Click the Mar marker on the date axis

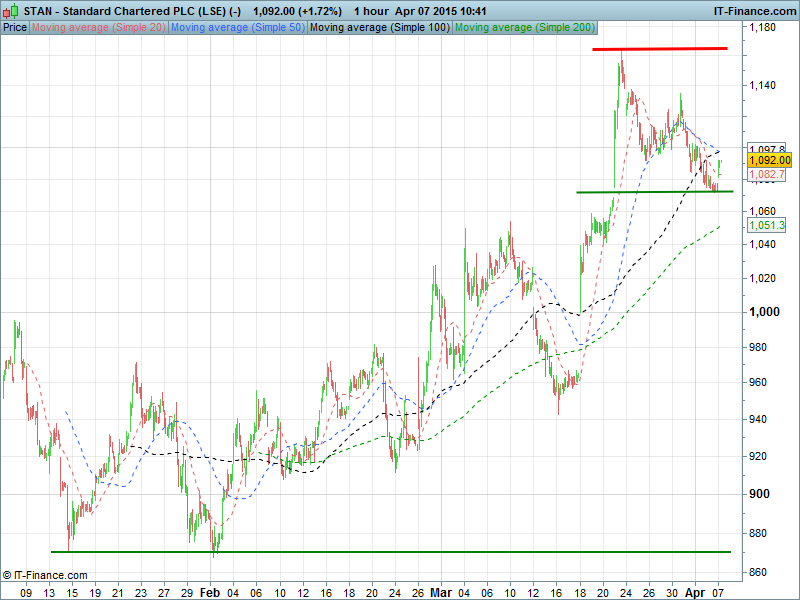tap(440, 592)
